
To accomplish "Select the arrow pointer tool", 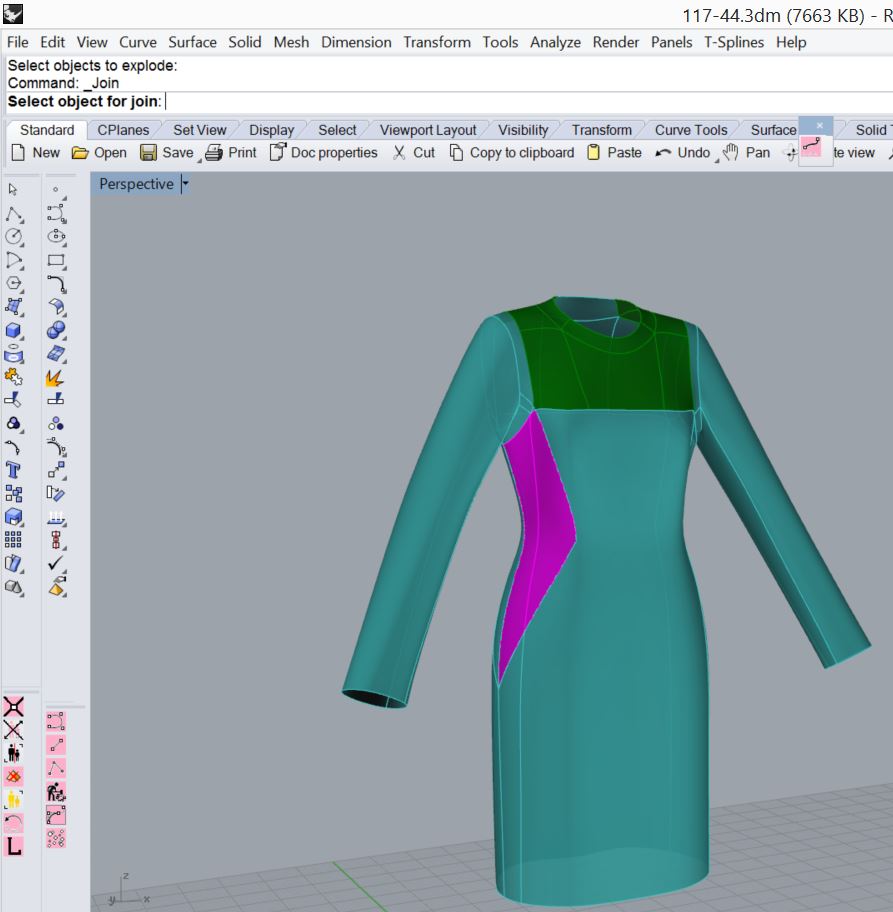I will (x=13, y=189).
